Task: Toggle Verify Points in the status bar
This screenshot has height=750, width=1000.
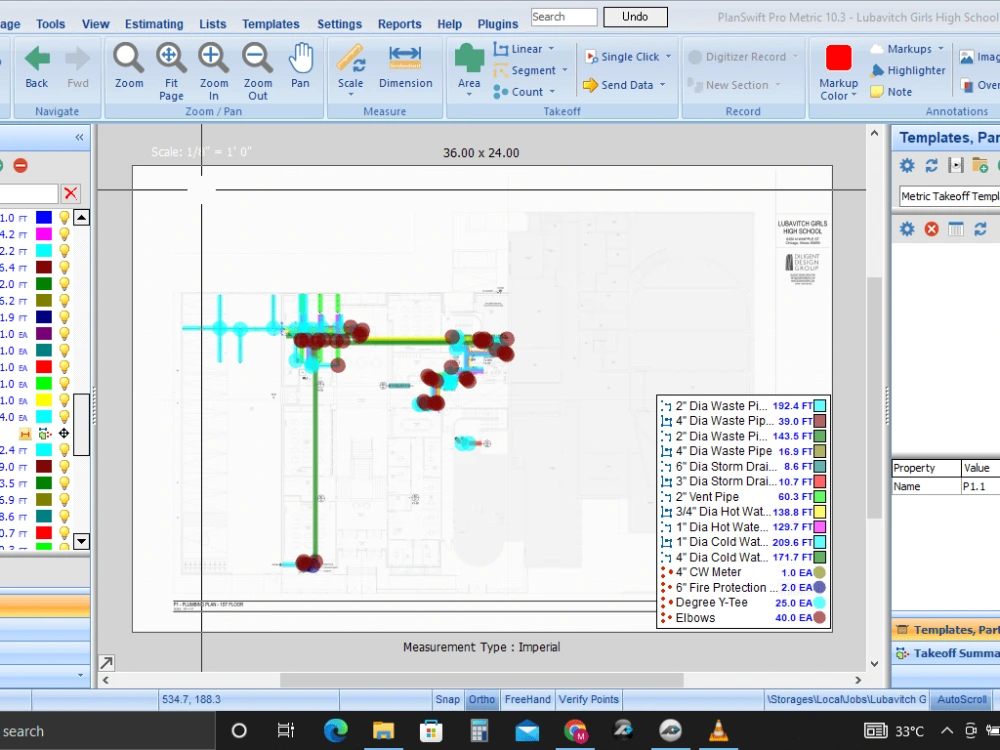Action: pos(589,699)
